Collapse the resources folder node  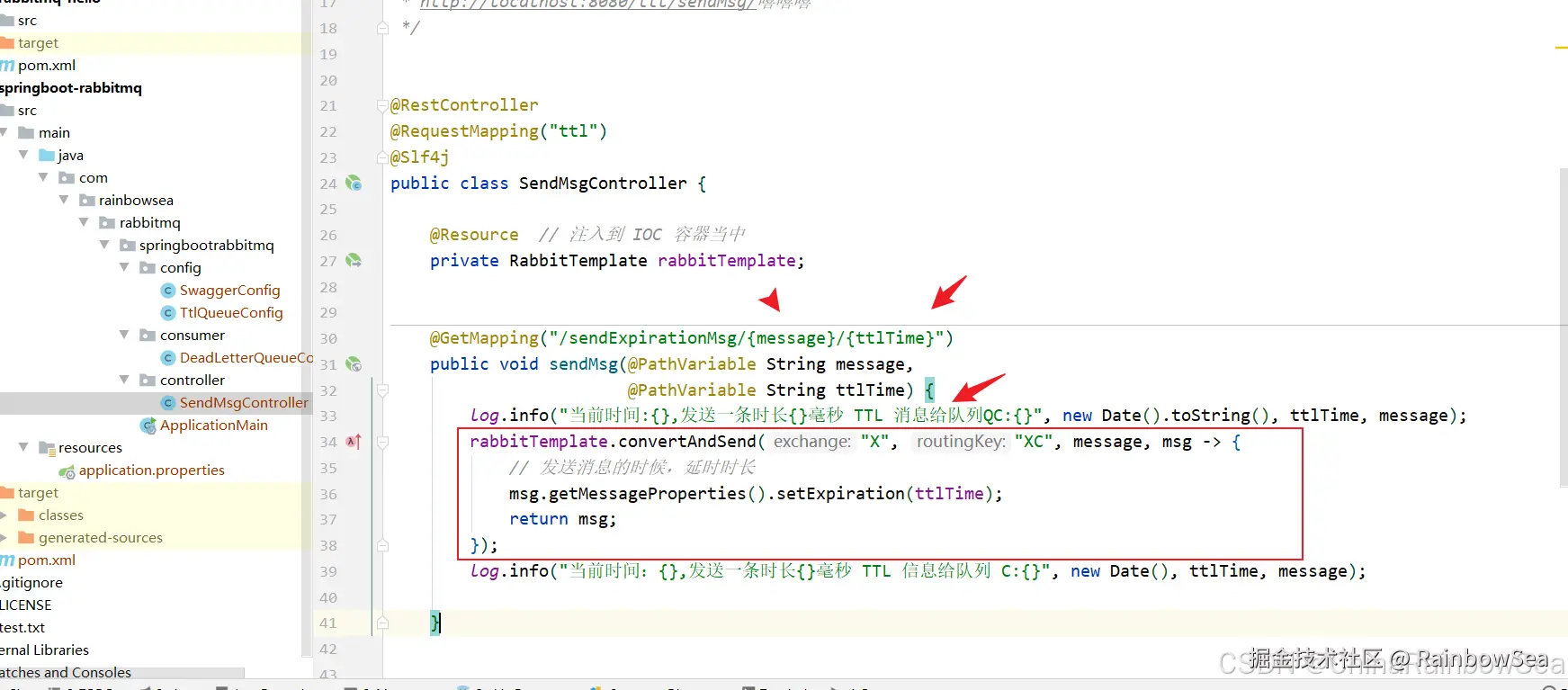tap(23, 447)
